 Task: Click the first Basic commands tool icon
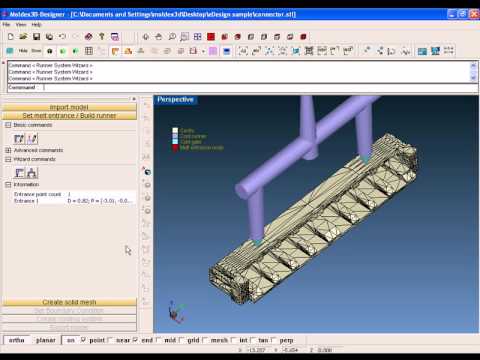click(x=19, y=138)
